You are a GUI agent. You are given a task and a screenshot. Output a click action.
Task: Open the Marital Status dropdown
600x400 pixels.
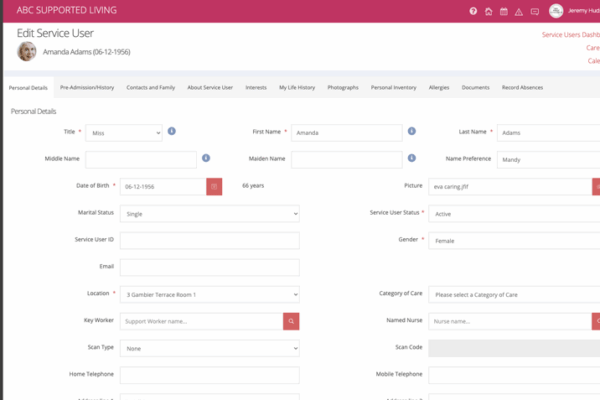coord(209,213)
